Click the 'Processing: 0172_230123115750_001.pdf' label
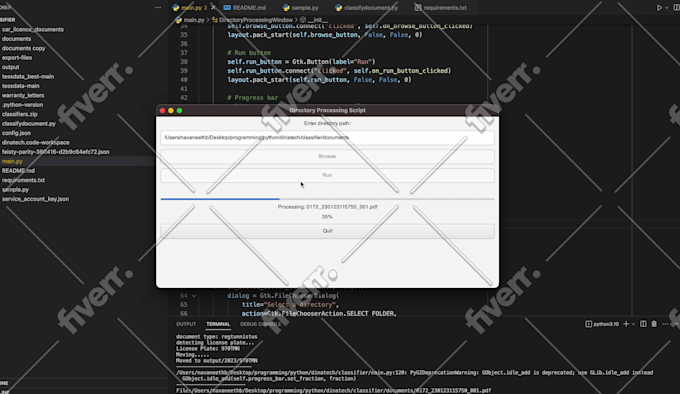Viewport: 680px width, 394px height. coord(327,207)
